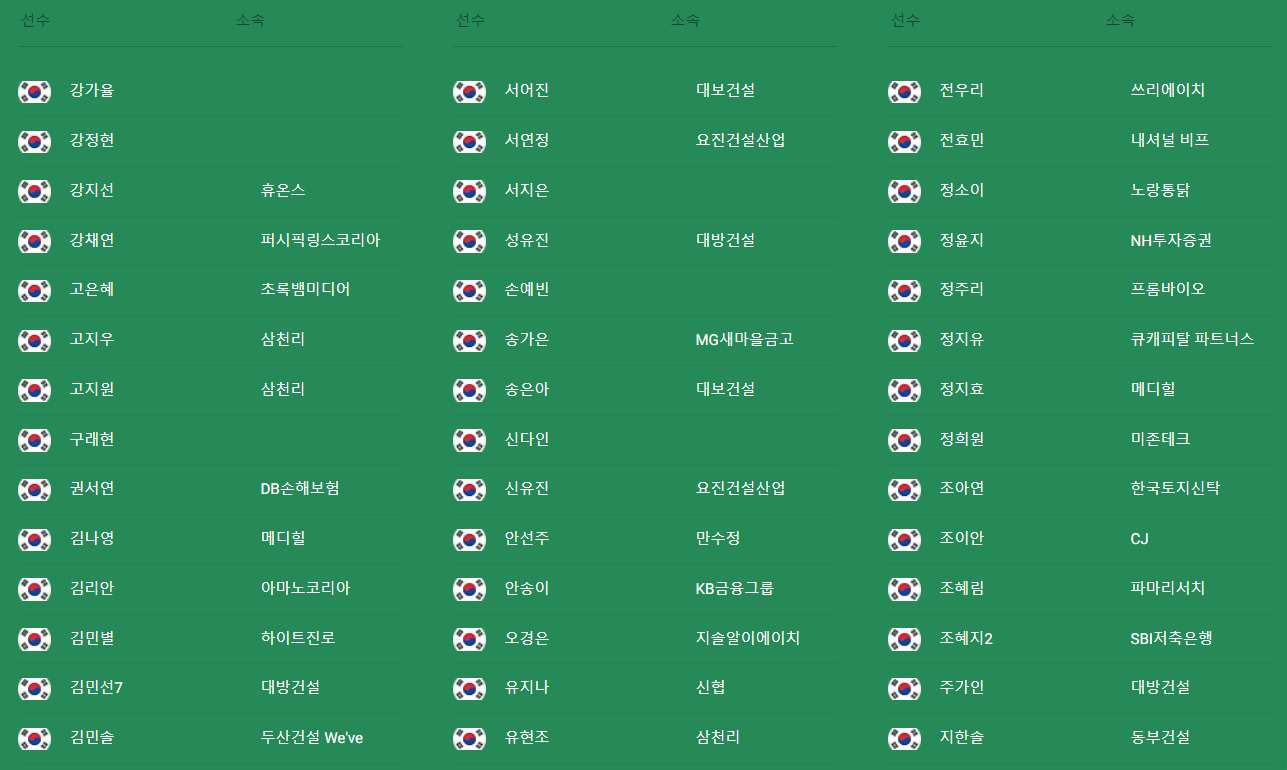Viewport: 1287px width, 770px height.
Task: Click the flag icon beside 송가은
Action: (469, 341)
